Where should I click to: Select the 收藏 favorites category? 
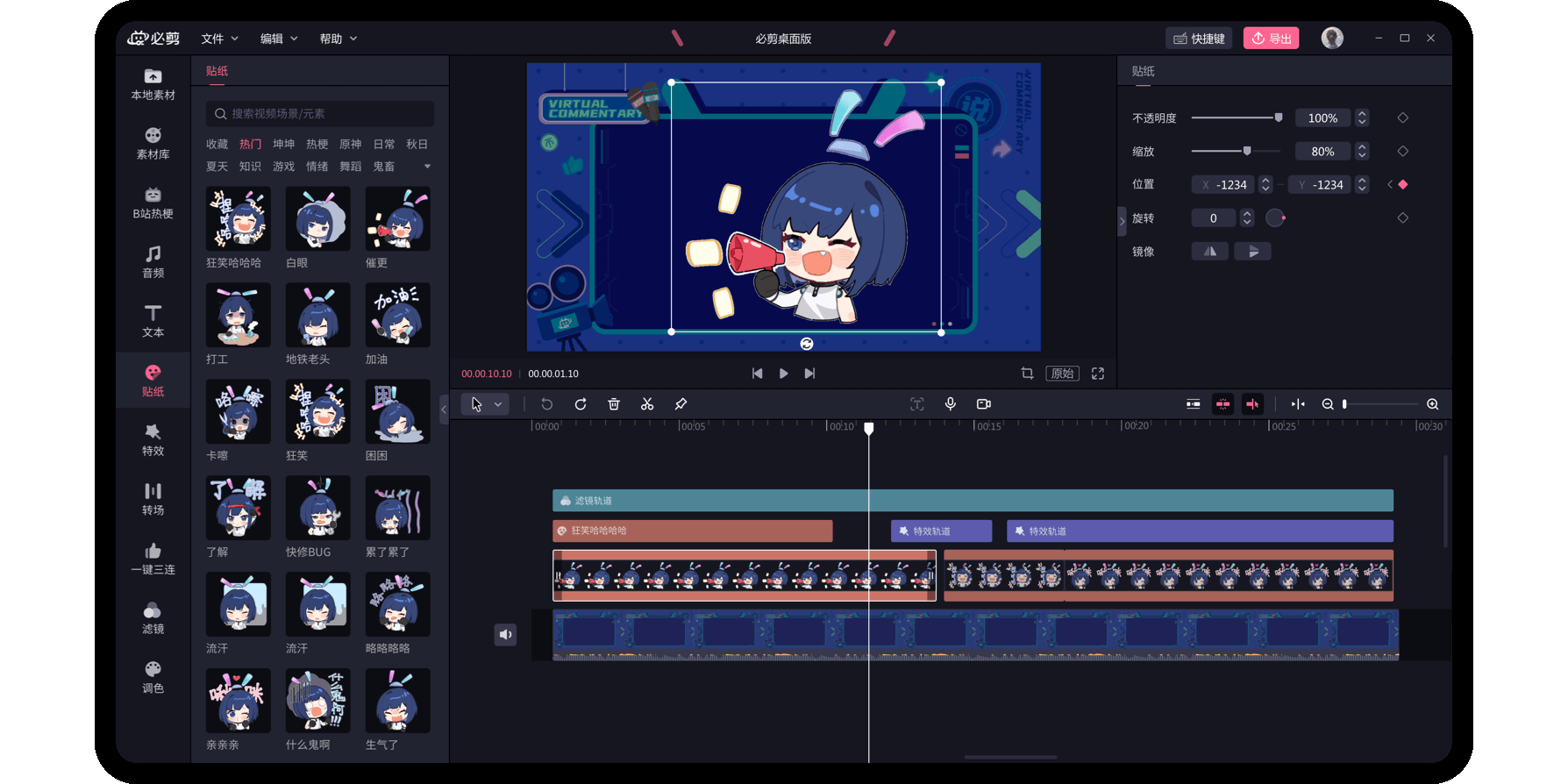[217, 144]
